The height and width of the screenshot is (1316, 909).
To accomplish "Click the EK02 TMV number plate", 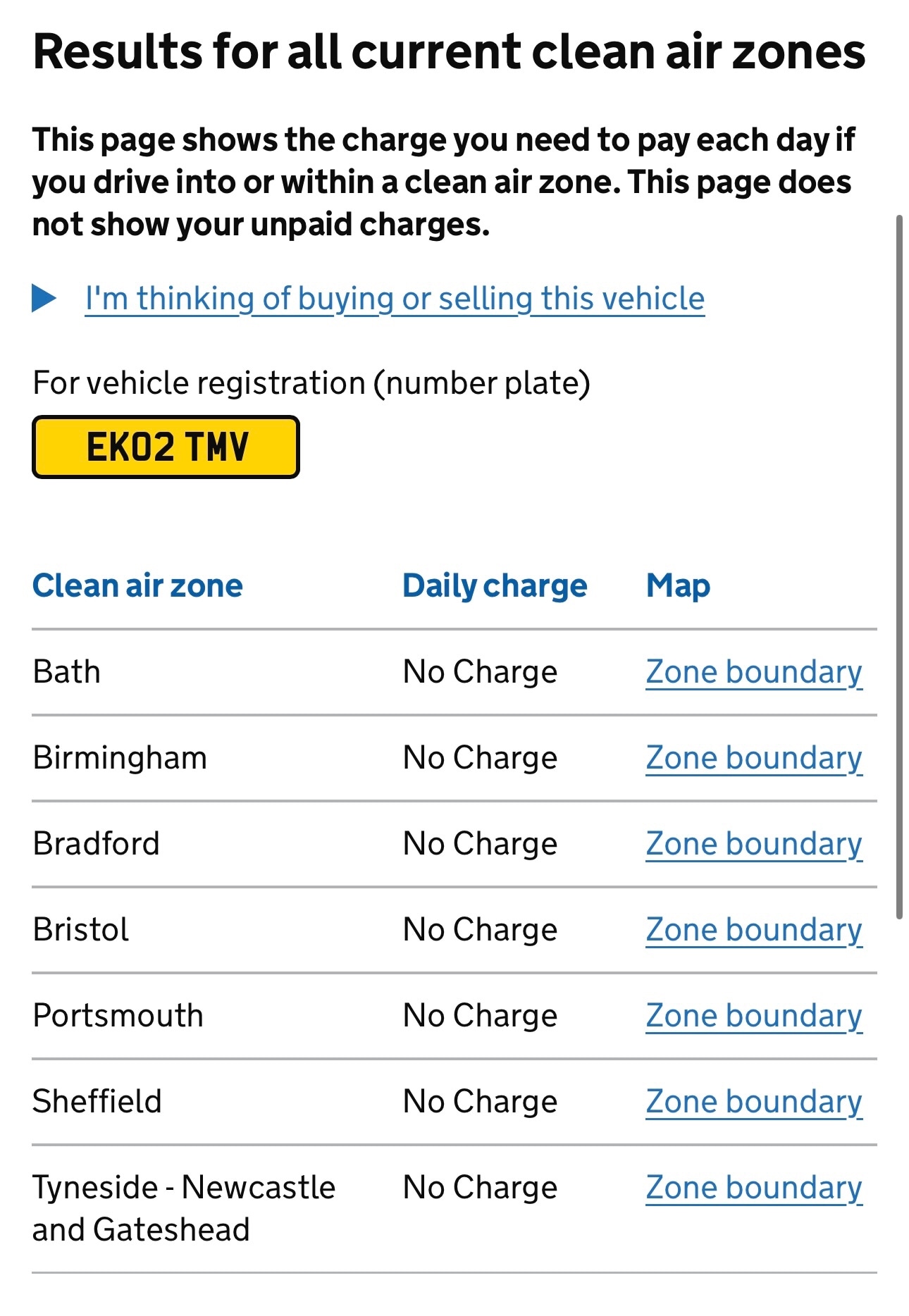I will click(x=166, y=447).
